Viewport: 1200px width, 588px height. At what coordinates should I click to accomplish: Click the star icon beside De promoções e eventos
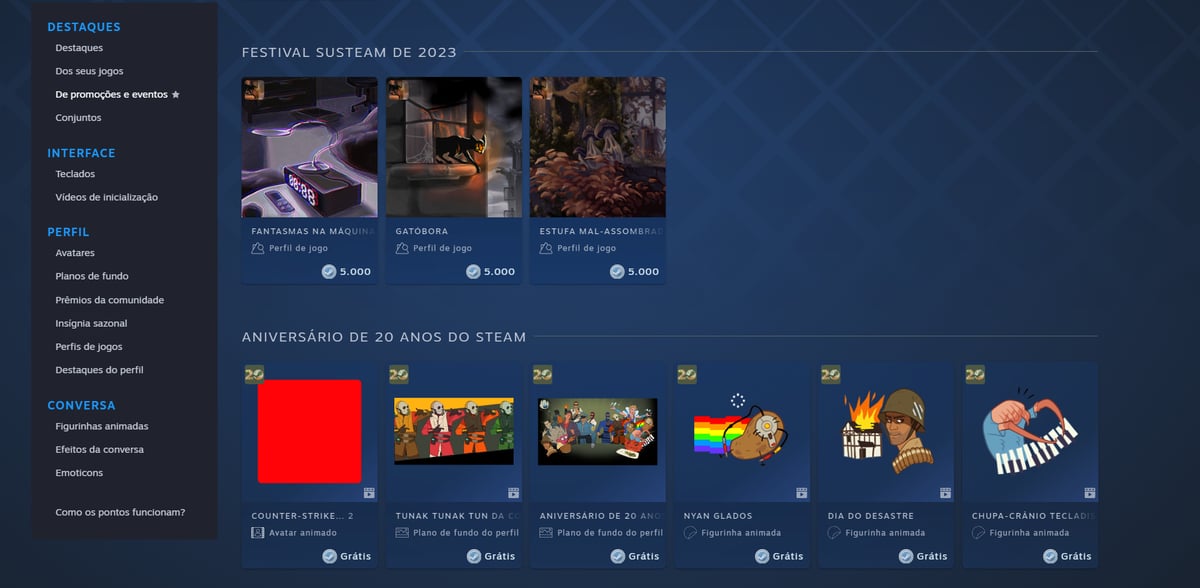[x=176, y=95]
